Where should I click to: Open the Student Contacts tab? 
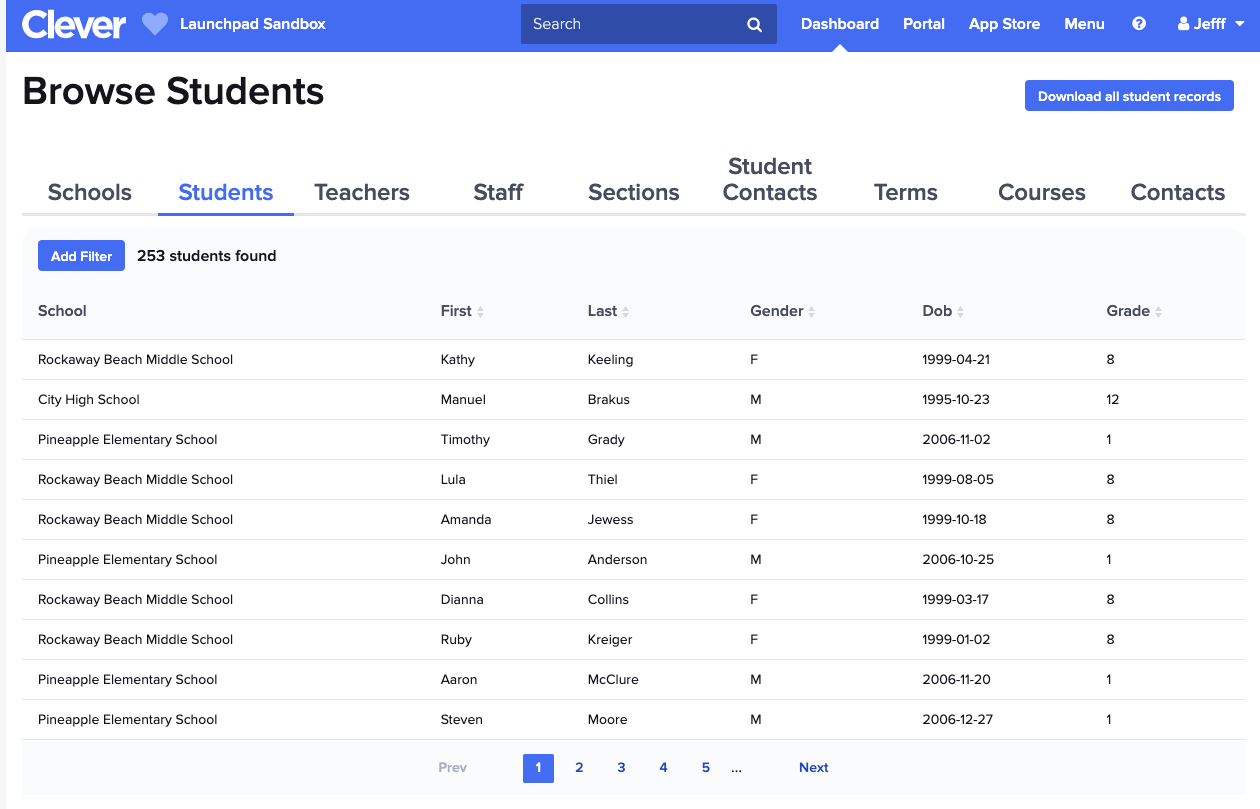[x=769, y=179]
